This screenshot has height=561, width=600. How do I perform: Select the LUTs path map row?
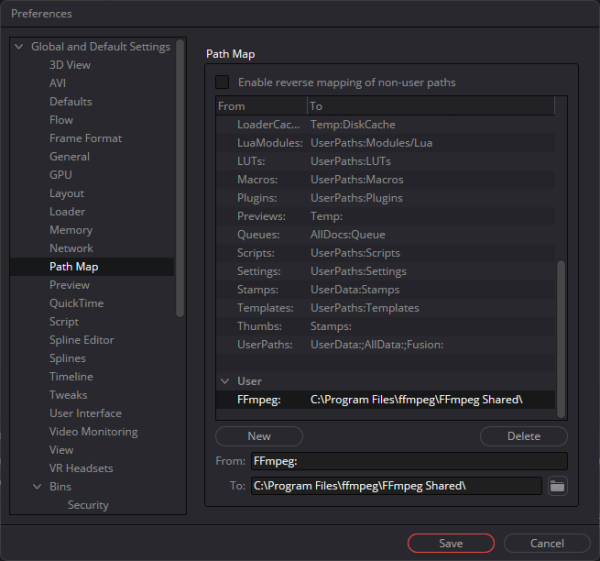coord(385,161)
